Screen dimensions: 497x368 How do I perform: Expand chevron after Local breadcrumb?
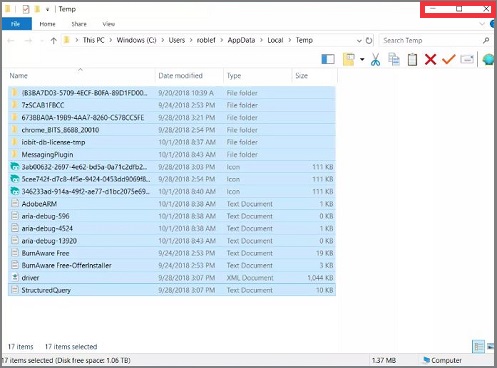[290, 41]
